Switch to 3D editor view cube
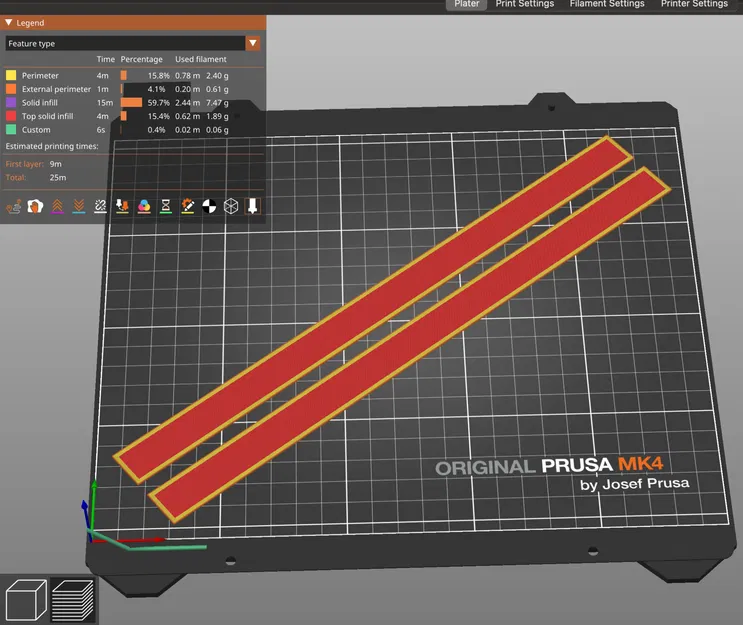The width and height of the screenshot is (743, 625). (26, 599)
